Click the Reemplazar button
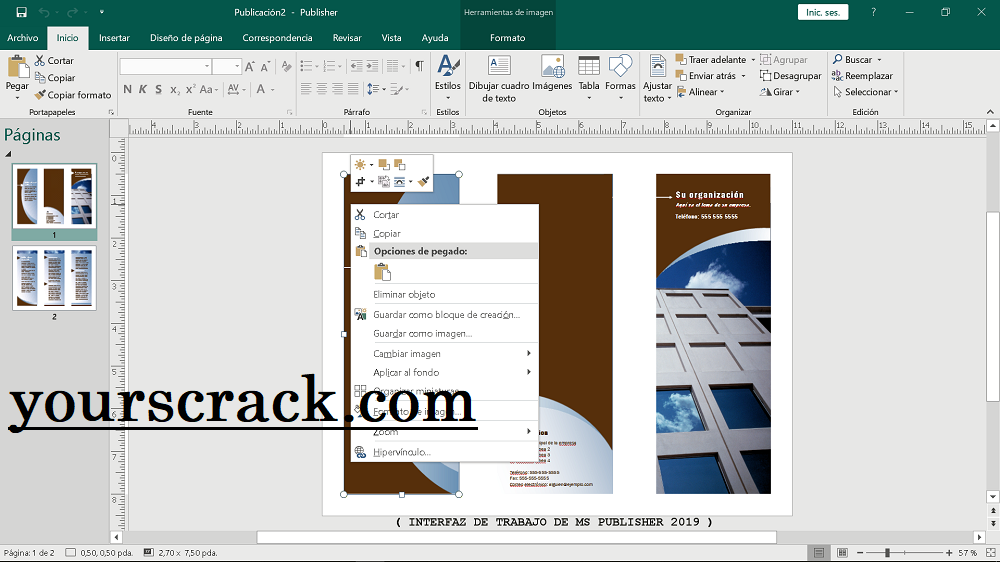 (862, 76)
